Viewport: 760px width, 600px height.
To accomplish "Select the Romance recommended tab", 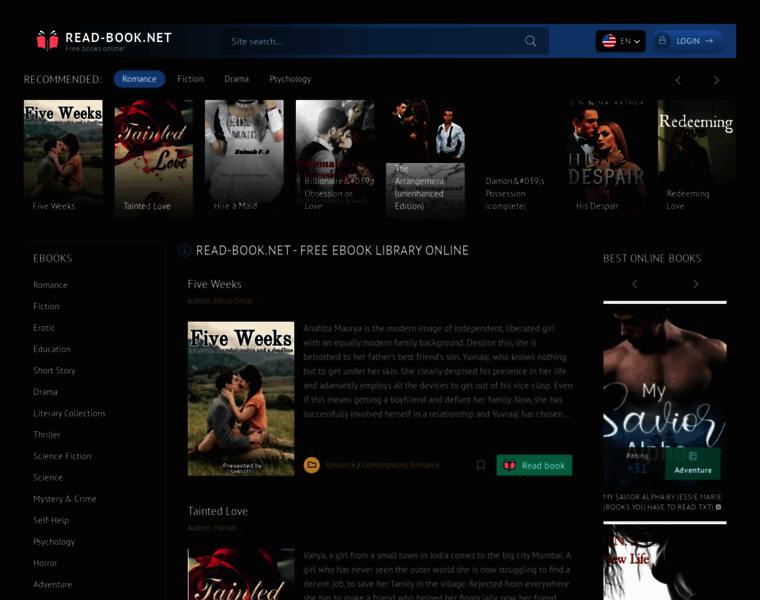I will [x=139, y=79].
